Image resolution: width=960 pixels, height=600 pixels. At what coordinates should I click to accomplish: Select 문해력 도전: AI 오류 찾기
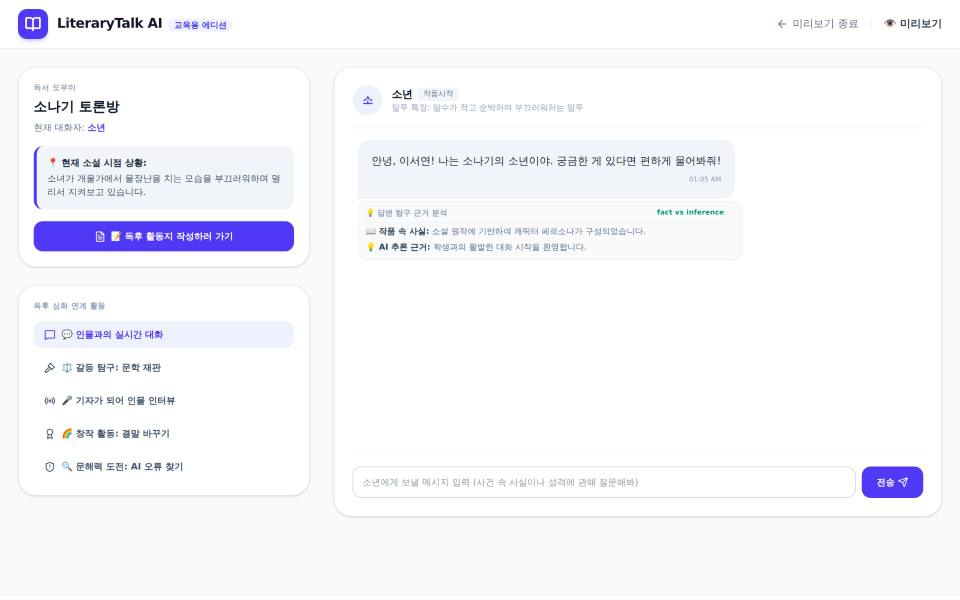(x=163, y=467)
